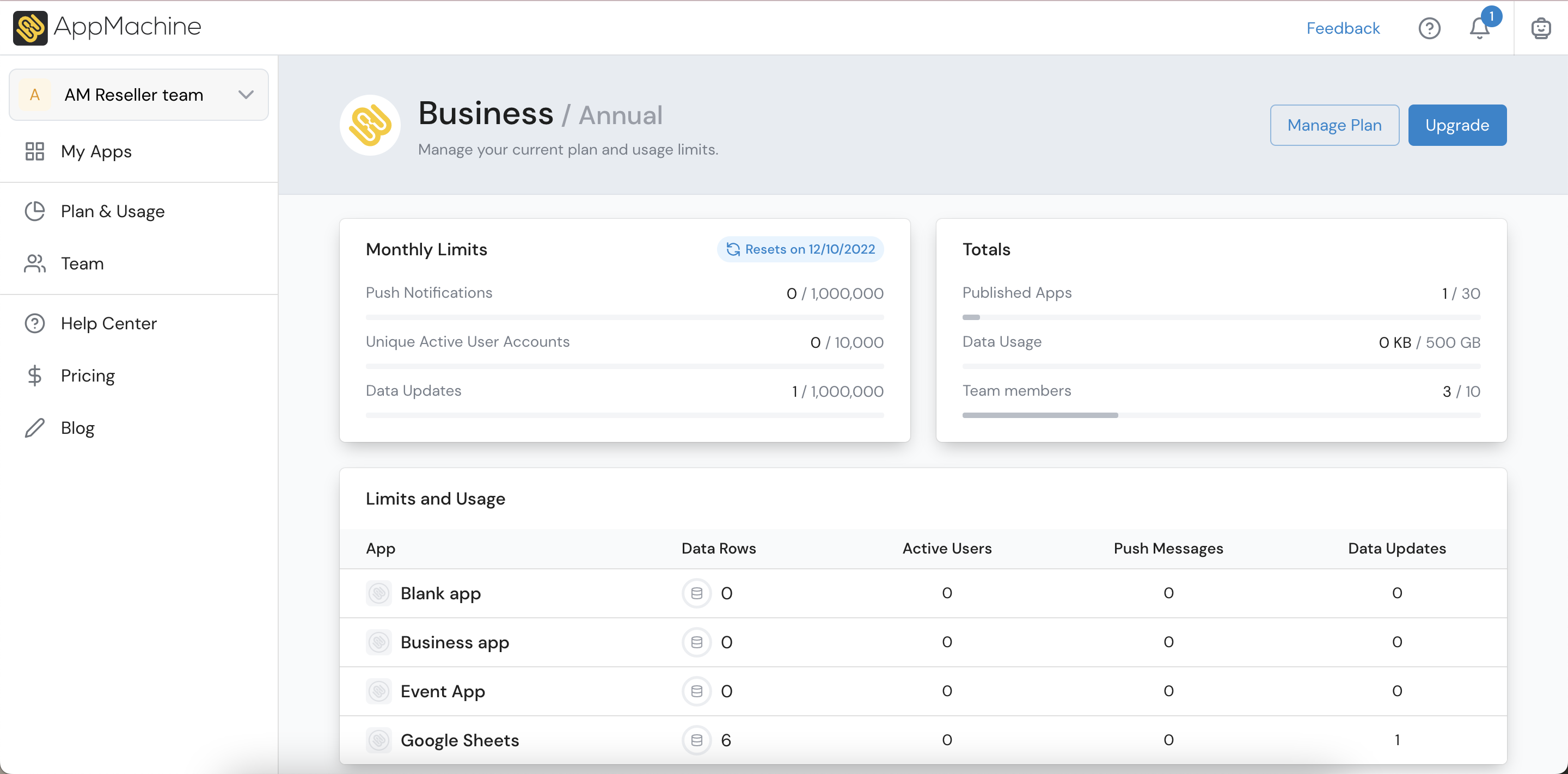Open the Team section
This screenshot has height=774, width=1568.
point(82,263)
